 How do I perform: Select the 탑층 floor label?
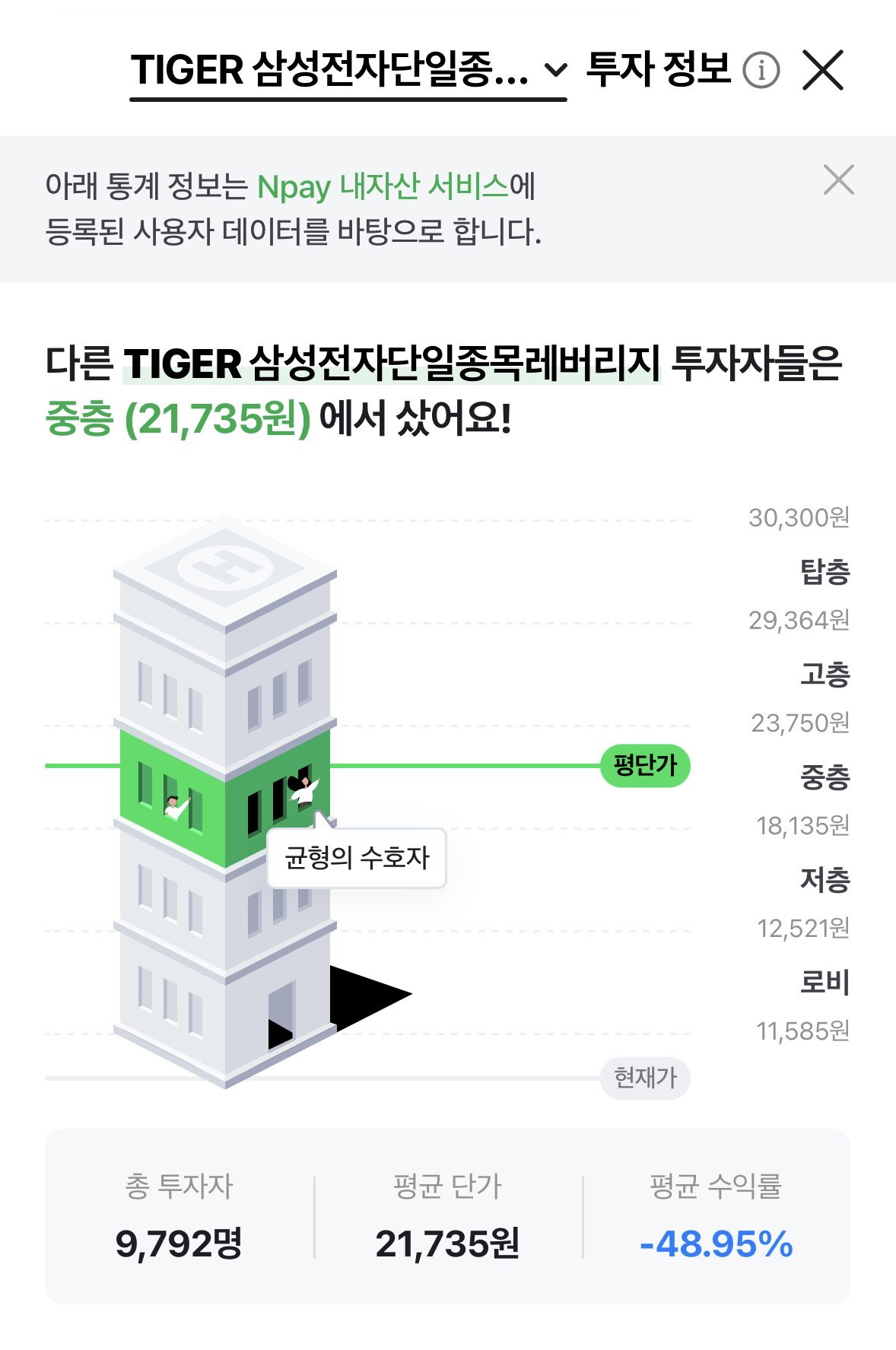coord(825,571)
